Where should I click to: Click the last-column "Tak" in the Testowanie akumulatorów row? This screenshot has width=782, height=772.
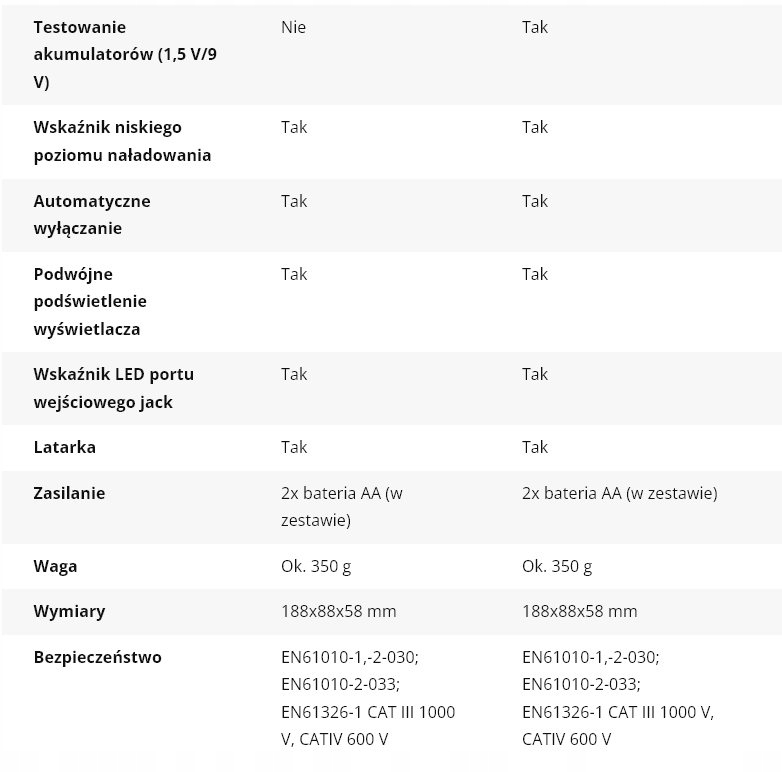pyautogui.click(x=535, y=27)
